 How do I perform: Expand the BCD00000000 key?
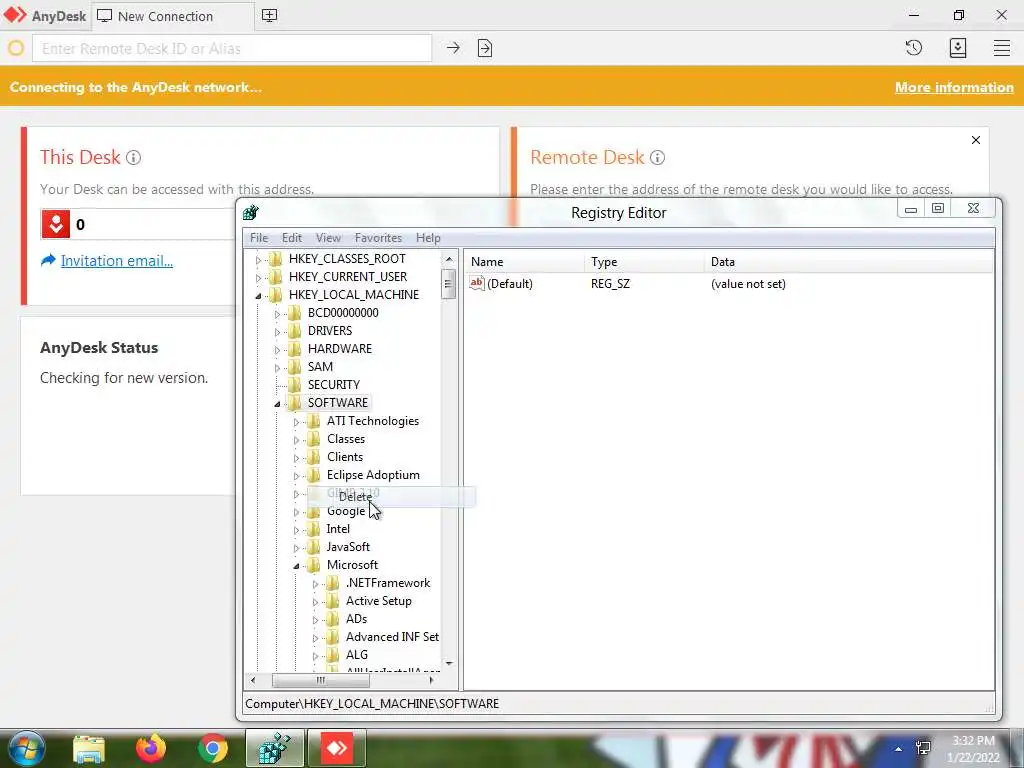click(x=277, y=314)
